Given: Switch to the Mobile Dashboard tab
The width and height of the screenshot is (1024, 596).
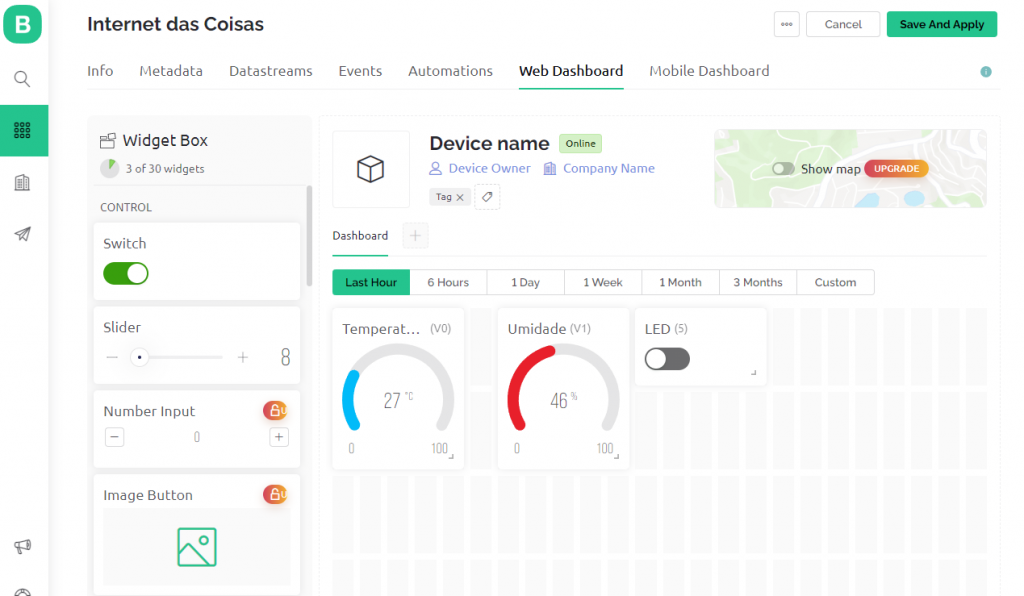Looking at the screenshot, I should tap(709, 71).
